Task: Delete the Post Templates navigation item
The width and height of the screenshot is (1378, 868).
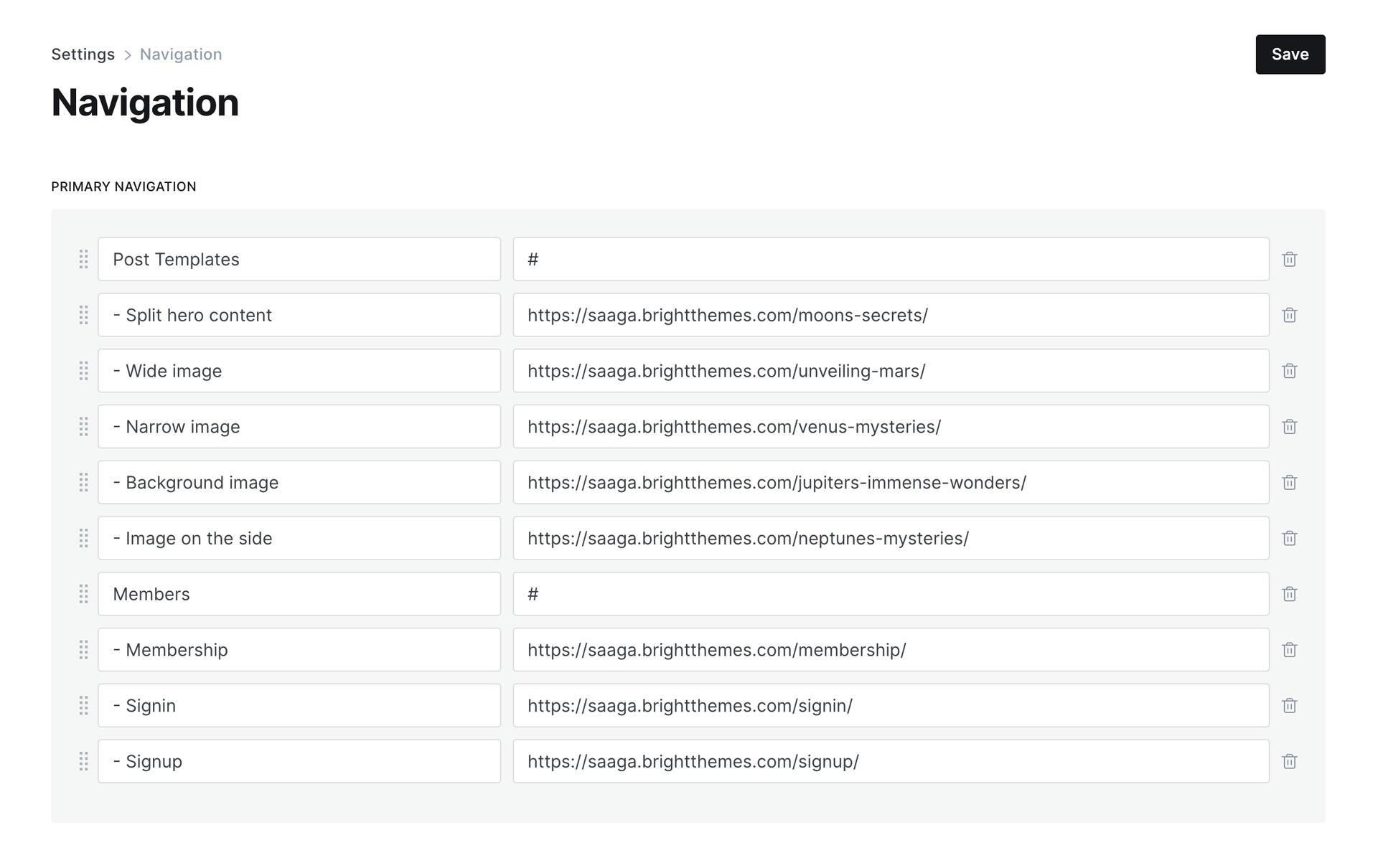Action: tap(1290, 259)
